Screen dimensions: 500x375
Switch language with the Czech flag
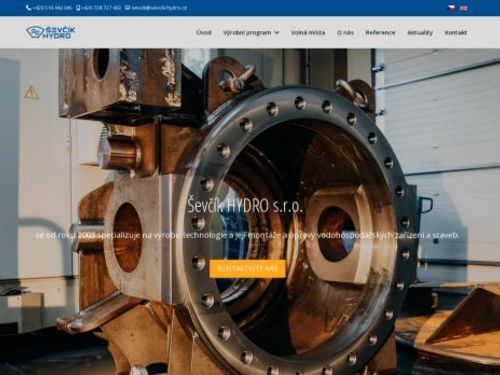point(451,8)
